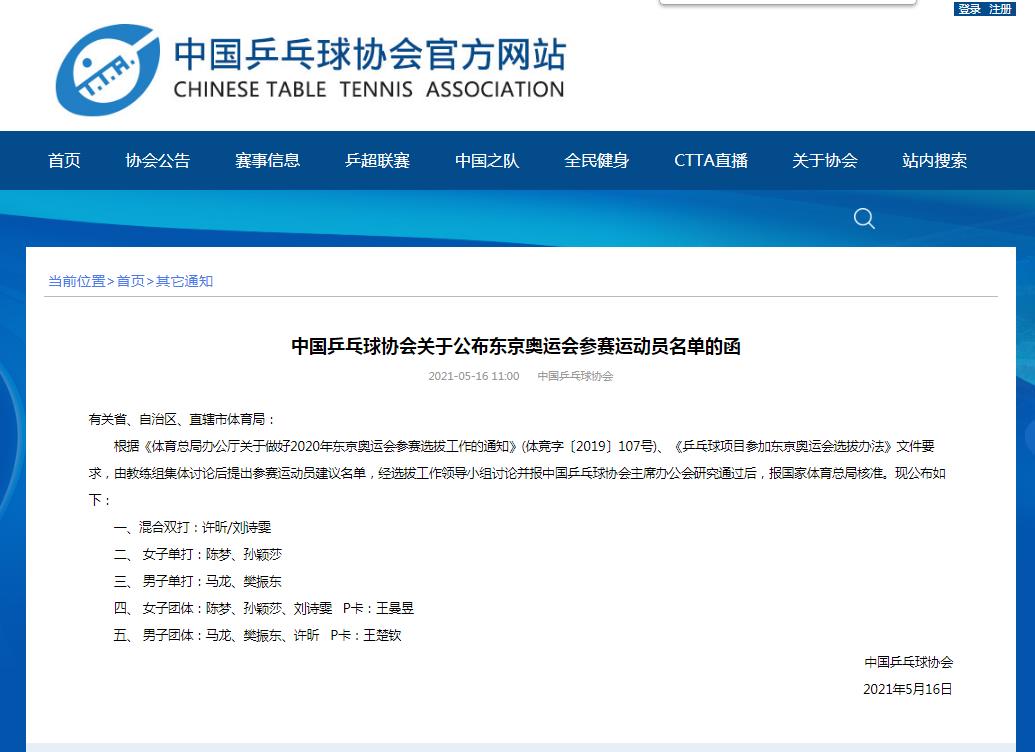This screenshot has height=752, width=1035.
Task: Click the CTTA table tennis logo
Action: coord(108,70)
